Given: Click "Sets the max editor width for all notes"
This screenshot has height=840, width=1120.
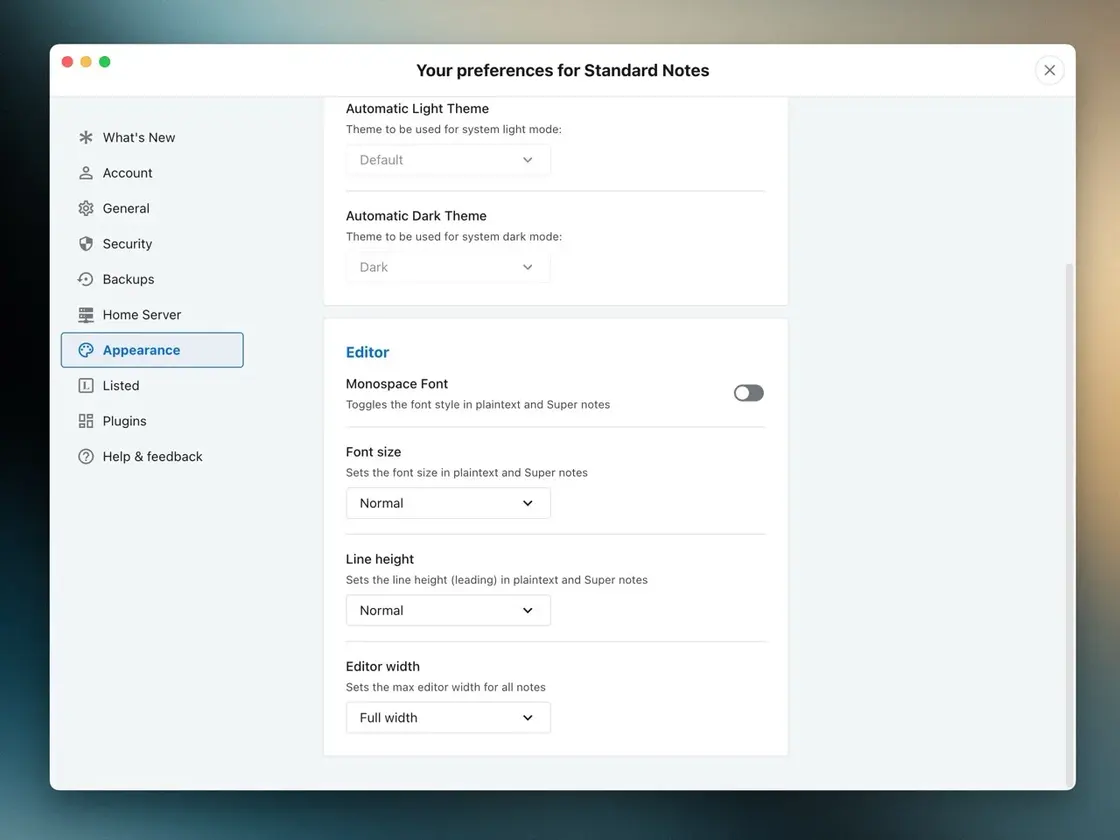Looking at the screenshot, I should coord(446,687).
